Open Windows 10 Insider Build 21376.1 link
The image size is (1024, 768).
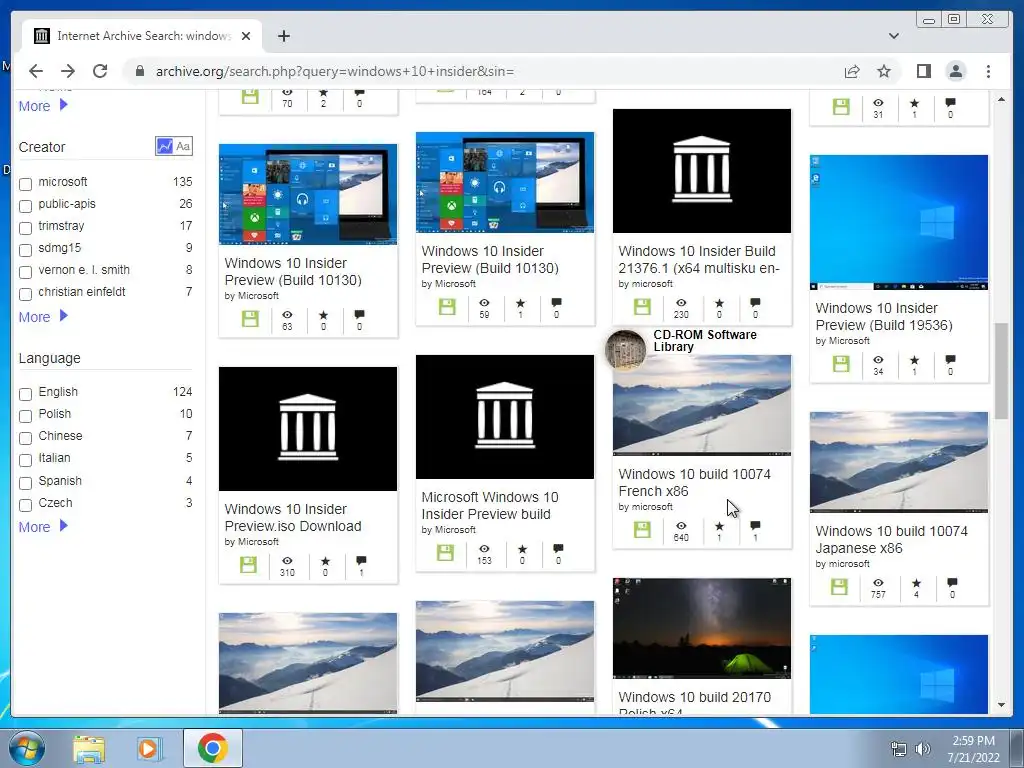699,259
